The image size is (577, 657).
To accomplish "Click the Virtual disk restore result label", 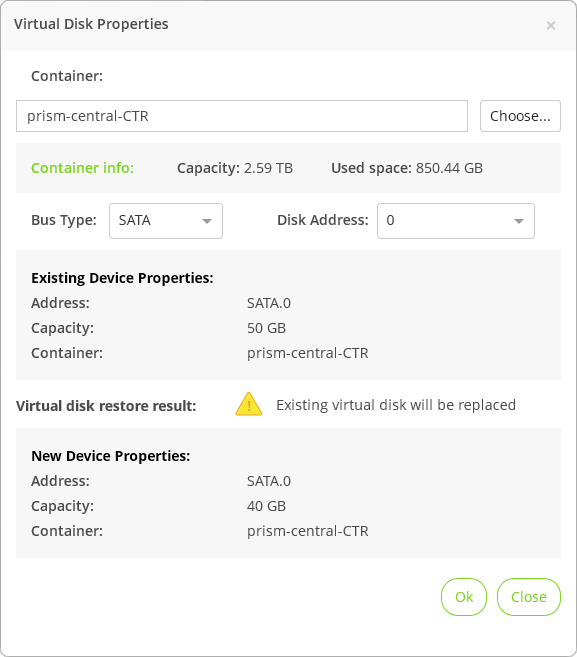I will [106, 406].
